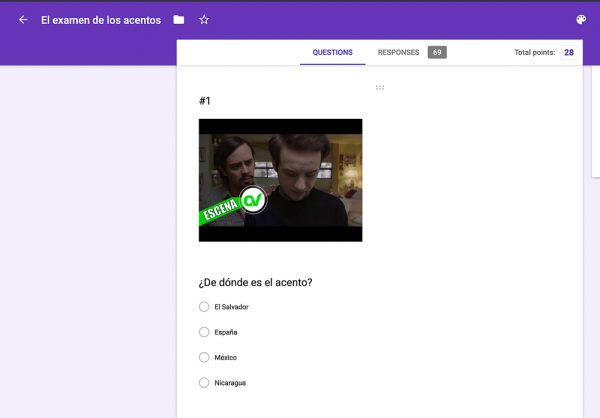Edit the El Salvador option label text
The width and height of the screenshot is (600, 418).
[231, 307]
